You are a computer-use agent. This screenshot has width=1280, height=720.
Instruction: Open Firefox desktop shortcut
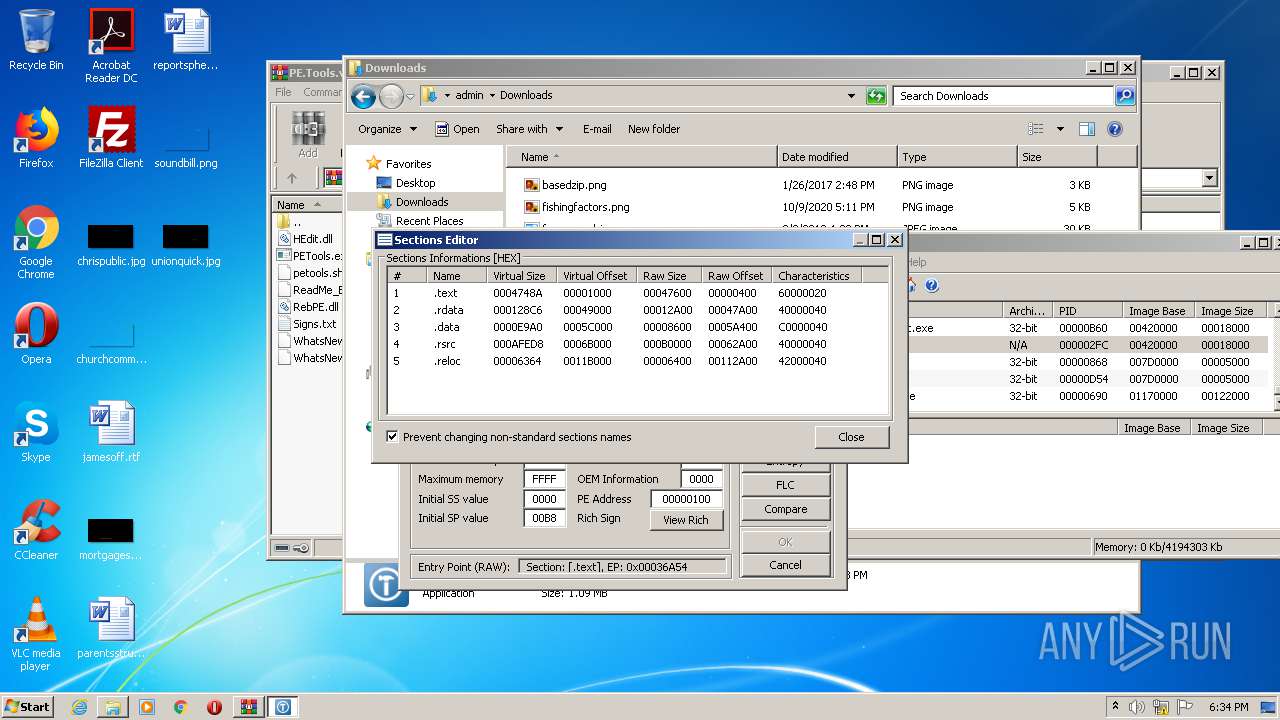(x=36, y=138)
